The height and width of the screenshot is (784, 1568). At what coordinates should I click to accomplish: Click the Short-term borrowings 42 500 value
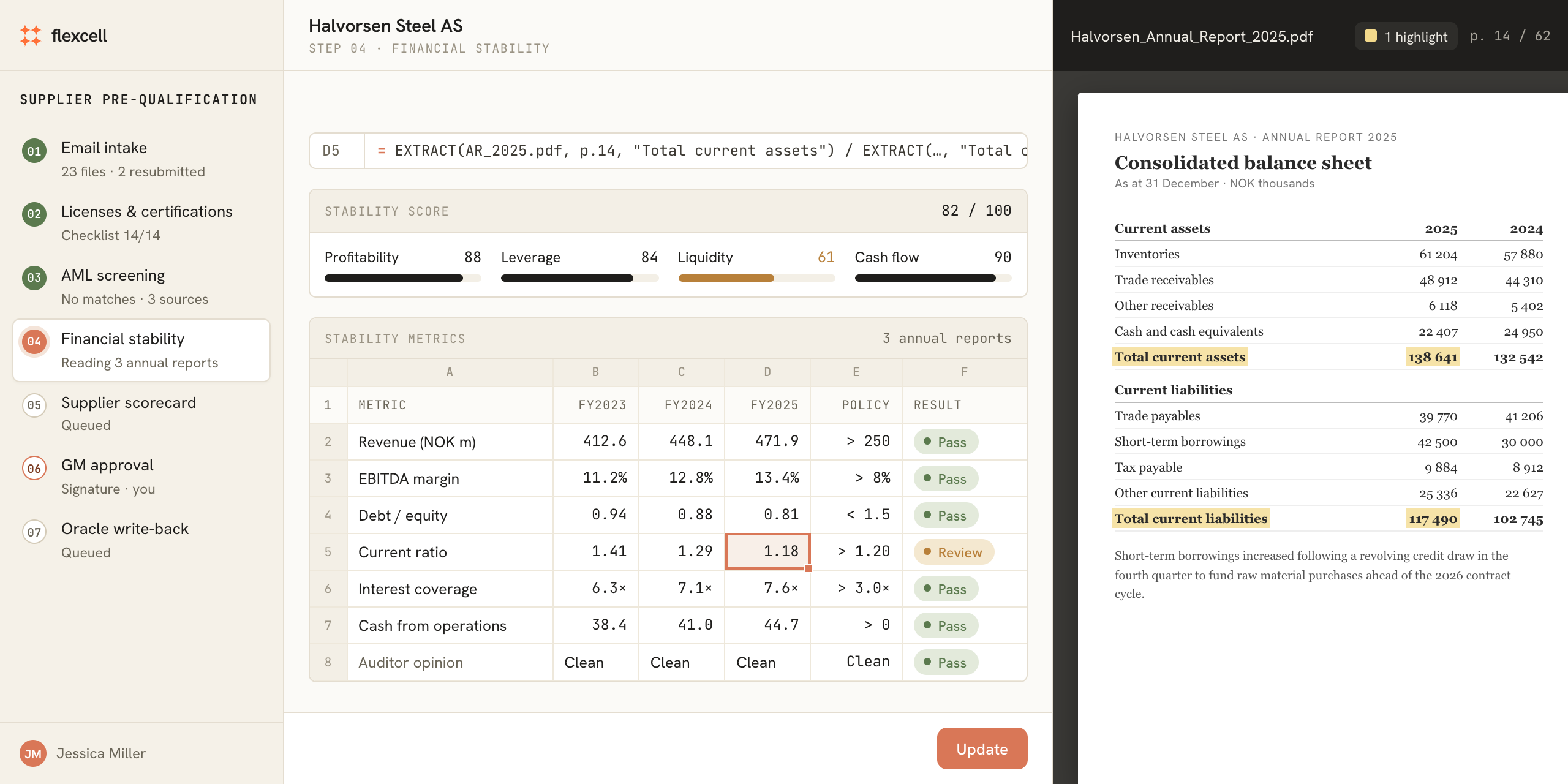[x=1437, y=442]
